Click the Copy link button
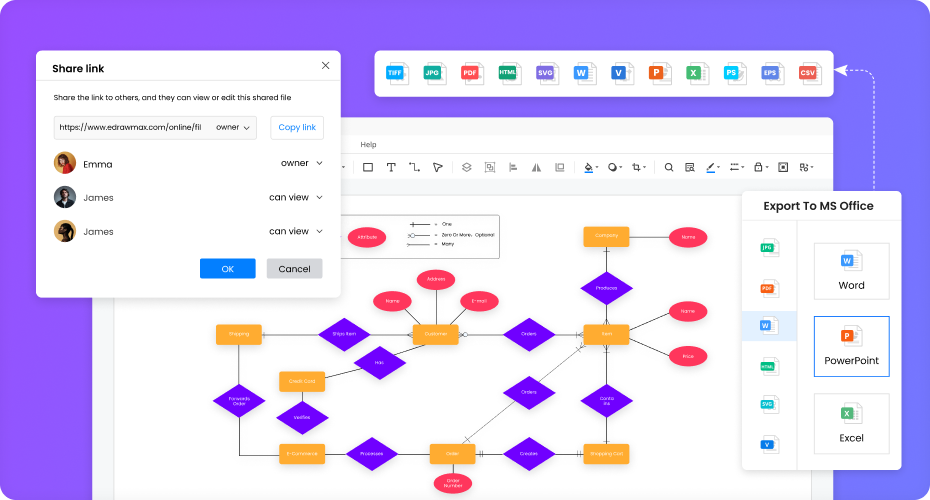This screenshot has width=930, height=500. (297, 127)
